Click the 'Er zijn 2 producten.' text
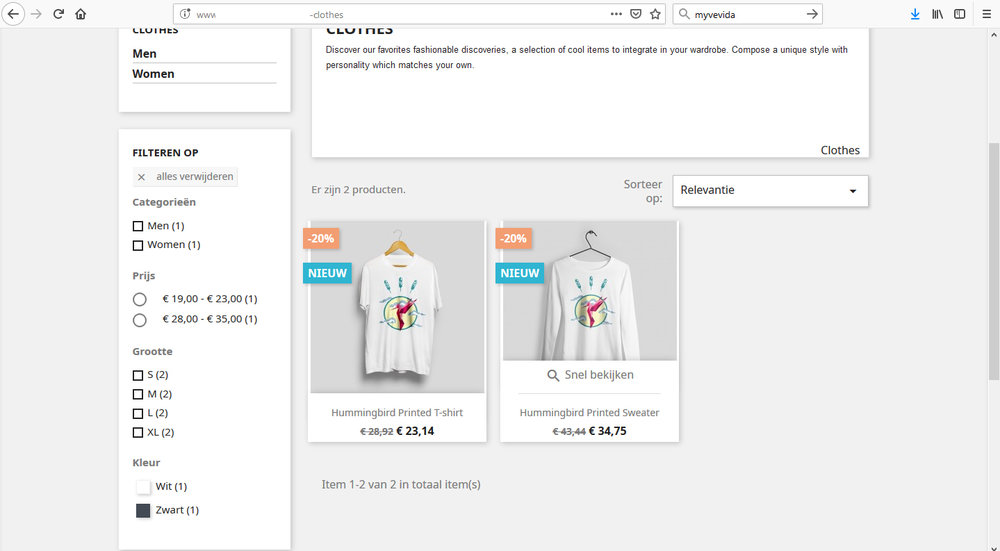Viewport: 1000px width, 551px height. (x=358, y=189)
